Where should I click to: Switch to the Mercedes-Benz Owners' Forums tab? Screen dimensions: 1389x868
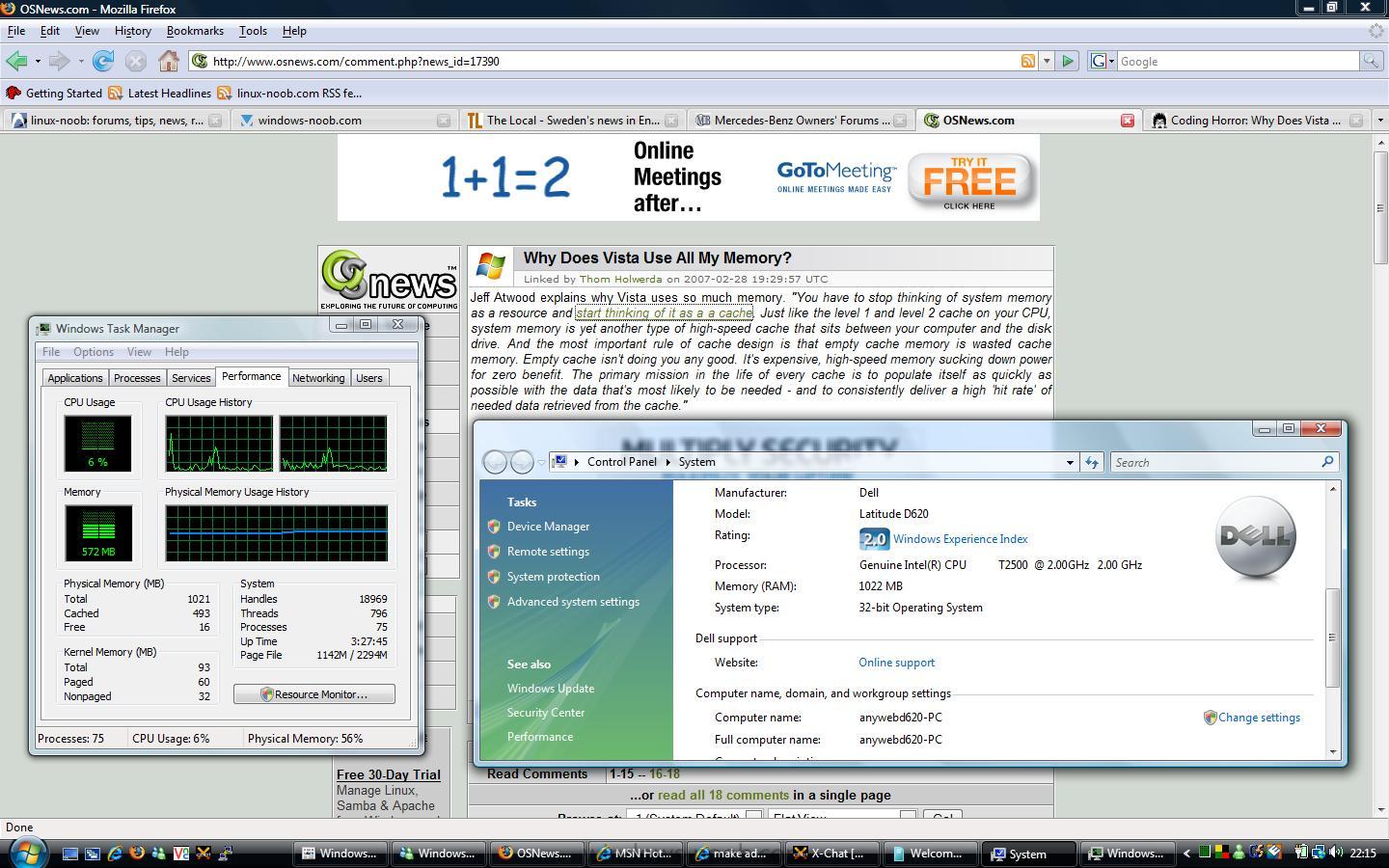point(801,121)
